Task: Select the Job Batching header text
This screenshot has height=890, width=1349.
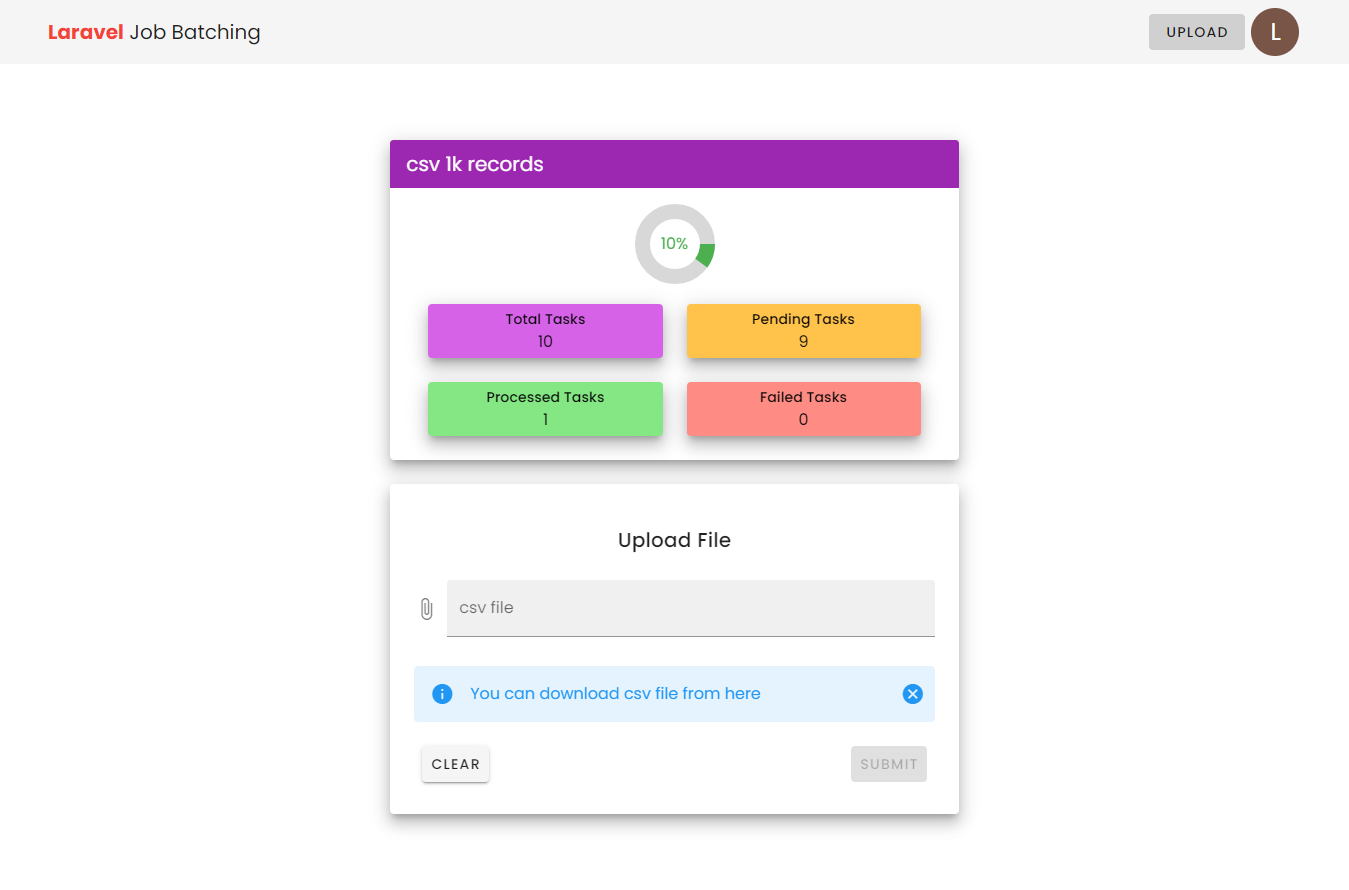Action: [194, 31]
